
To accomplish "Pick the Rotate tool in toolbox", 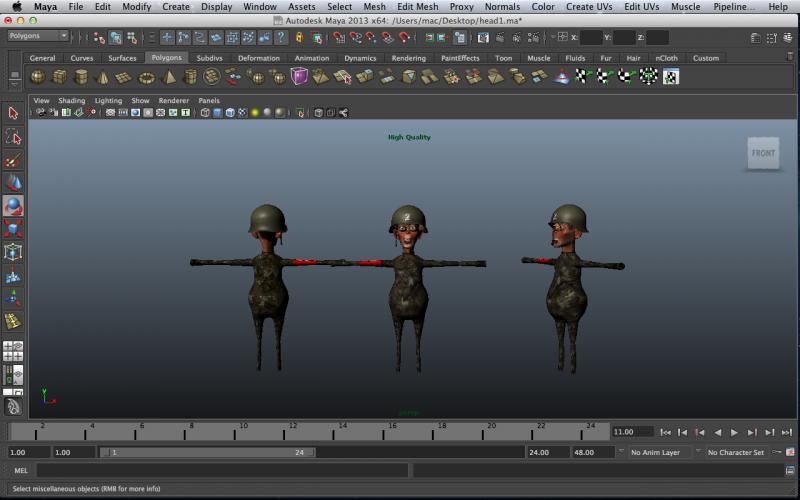I will coord(13,206).
